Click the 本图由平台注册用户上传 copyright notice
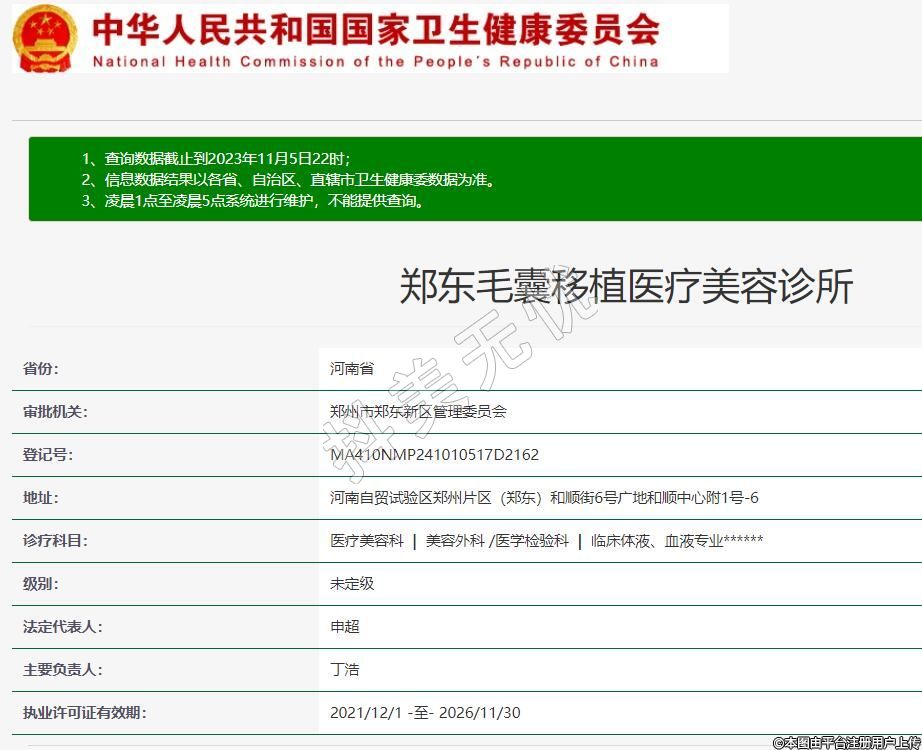Viewport: 922px width, 750px height. (x=846, y=742)
